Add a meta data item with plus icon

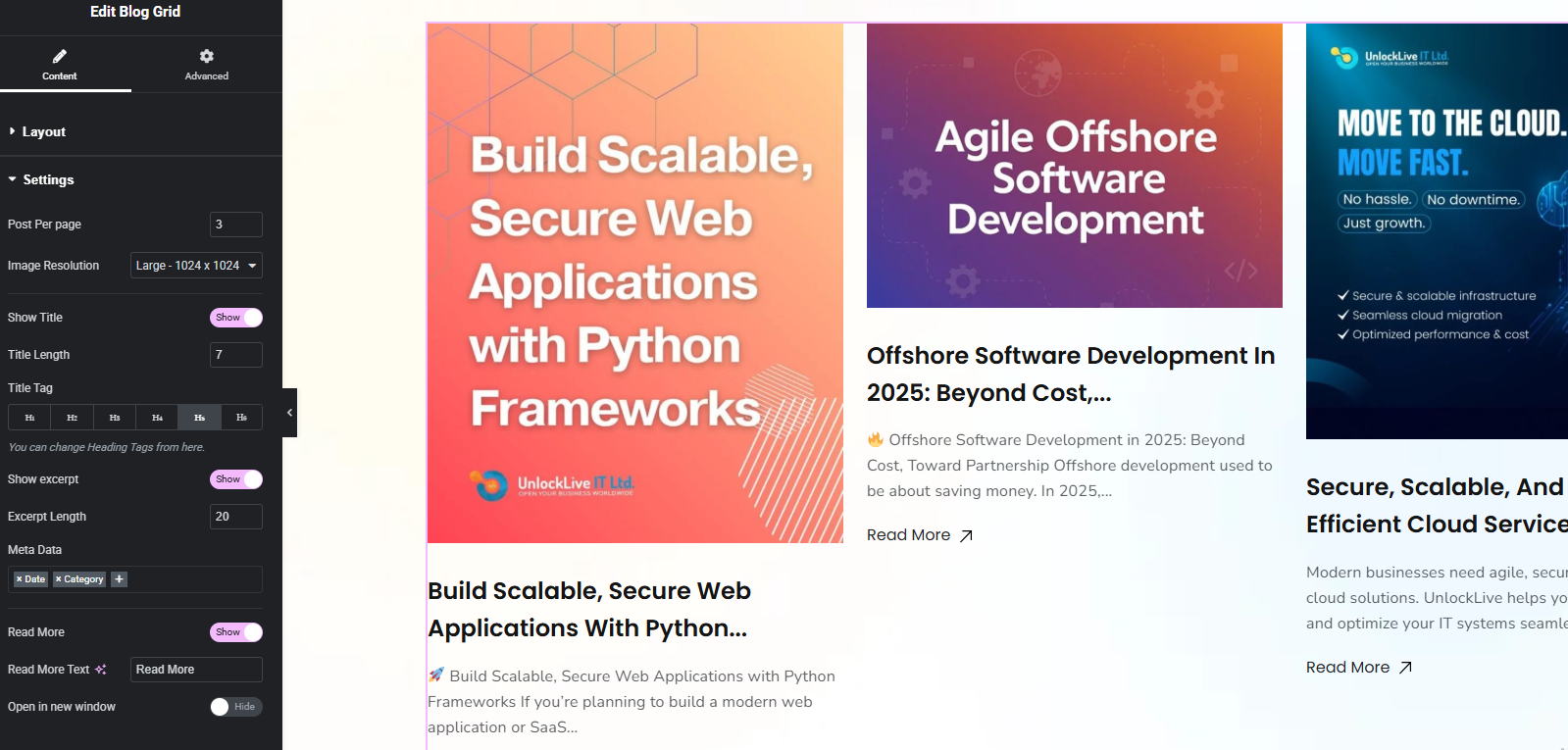tap(119, 579)
